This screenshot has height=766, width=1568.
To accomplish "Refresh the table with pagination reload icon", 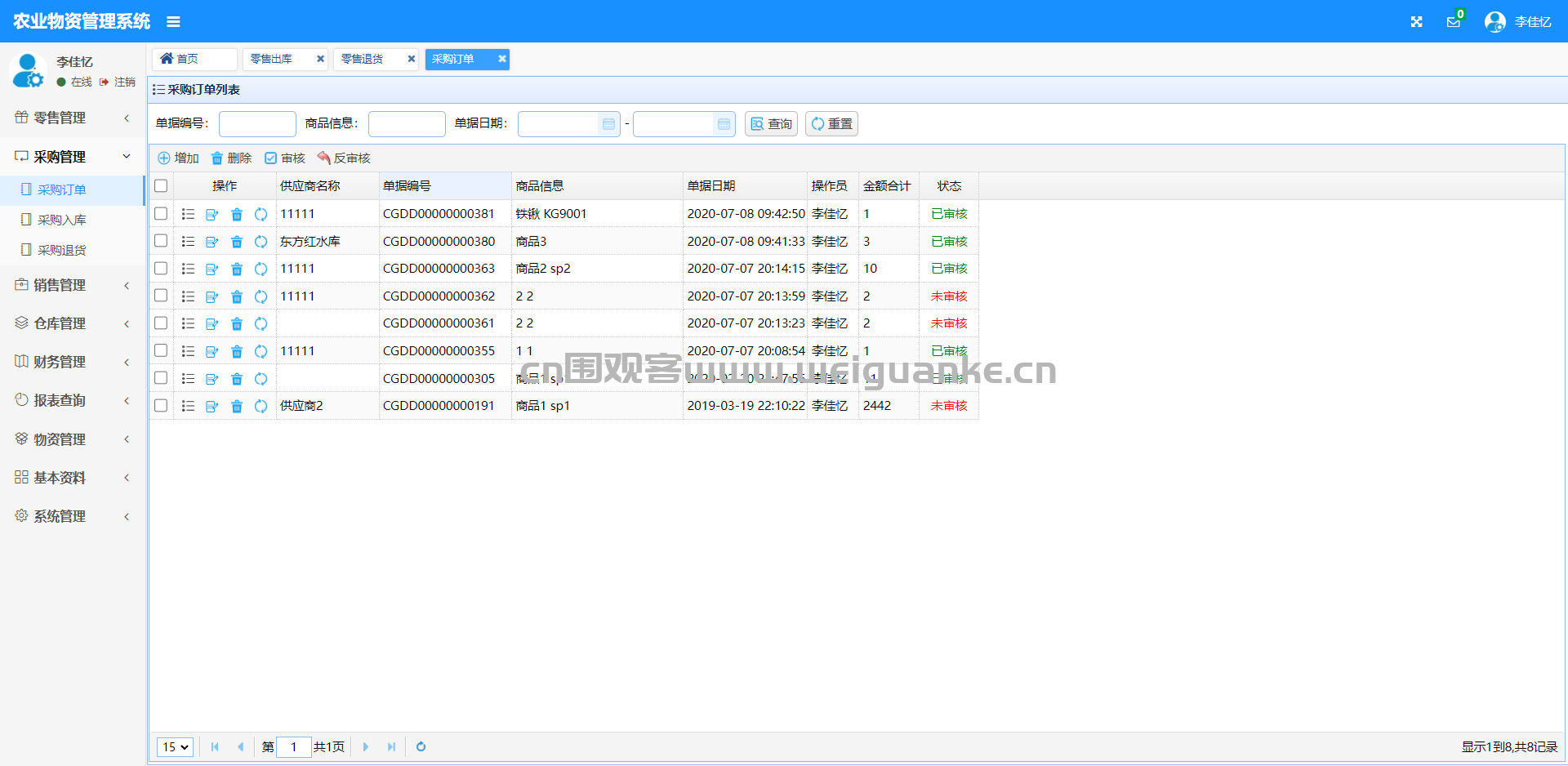I will [421, 746].
